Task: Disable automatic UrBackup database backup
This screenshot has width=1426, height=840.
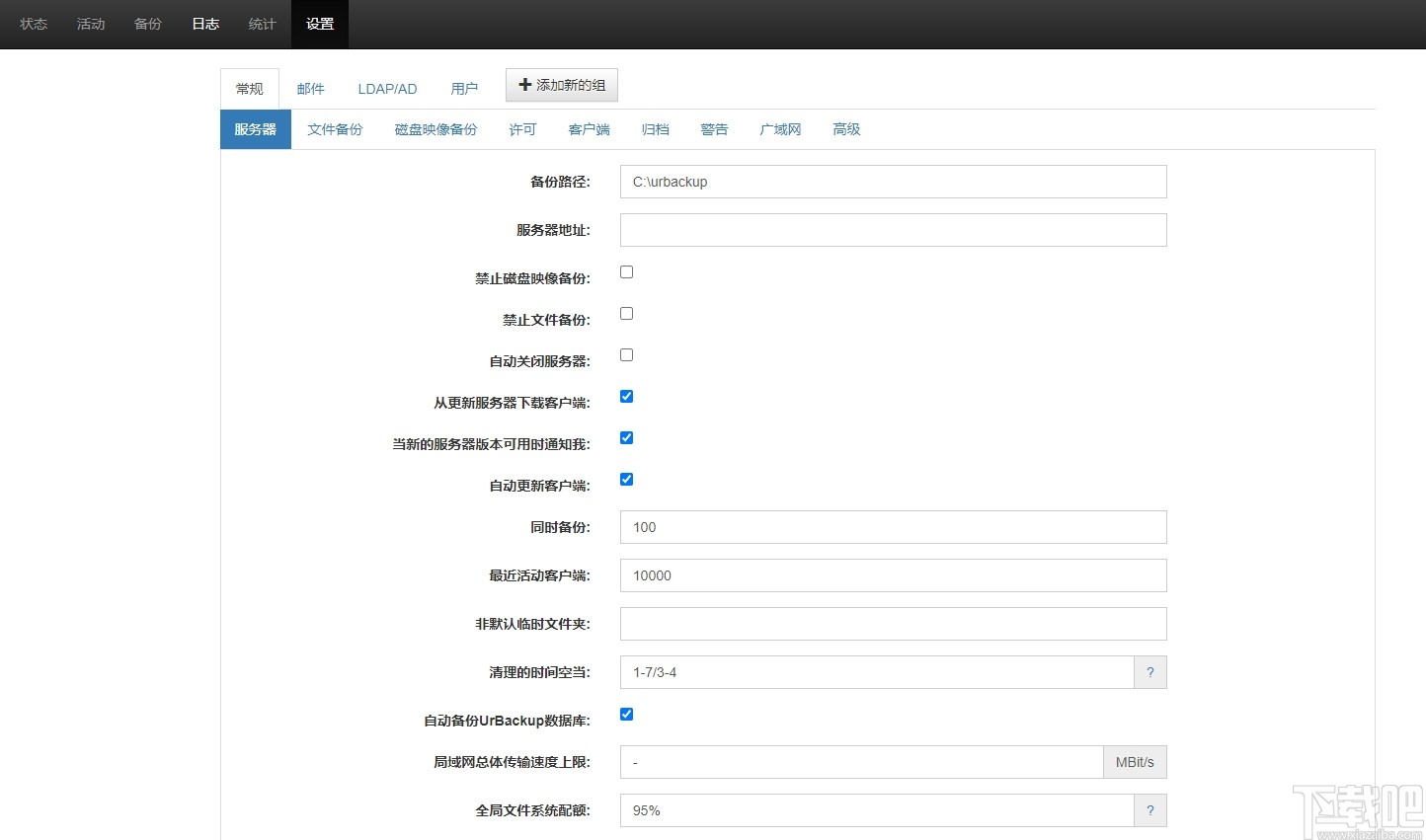Action: click(626, 714)
